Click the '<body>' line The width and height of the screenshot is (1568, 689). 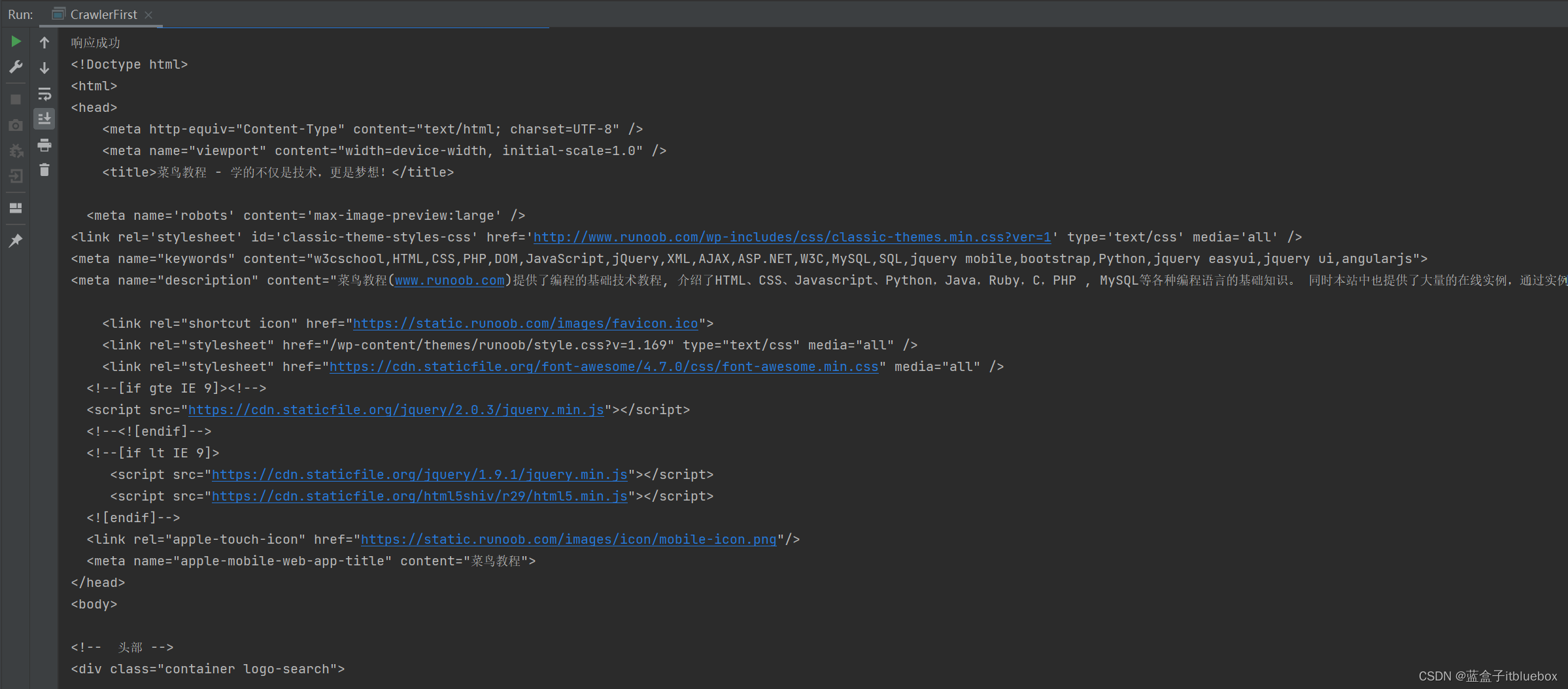pyautogui.click(x=94, y=604)
